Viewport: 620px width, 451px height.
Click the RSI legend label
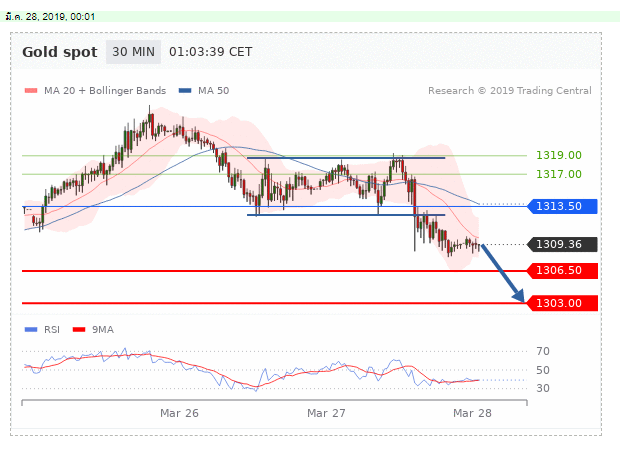click(52, 329)
